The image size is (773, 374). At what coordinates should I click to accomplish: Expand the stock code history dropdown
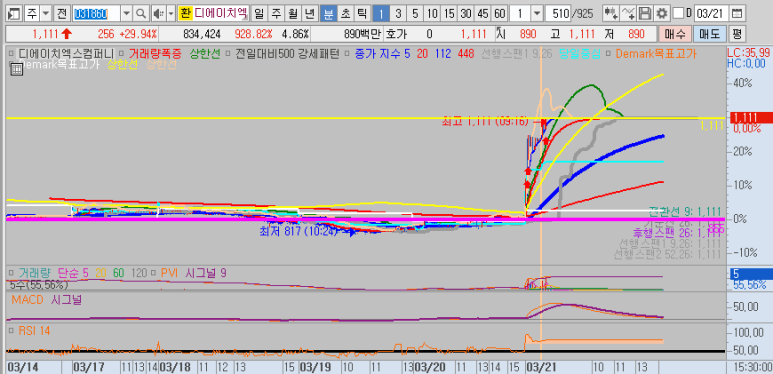126,13
